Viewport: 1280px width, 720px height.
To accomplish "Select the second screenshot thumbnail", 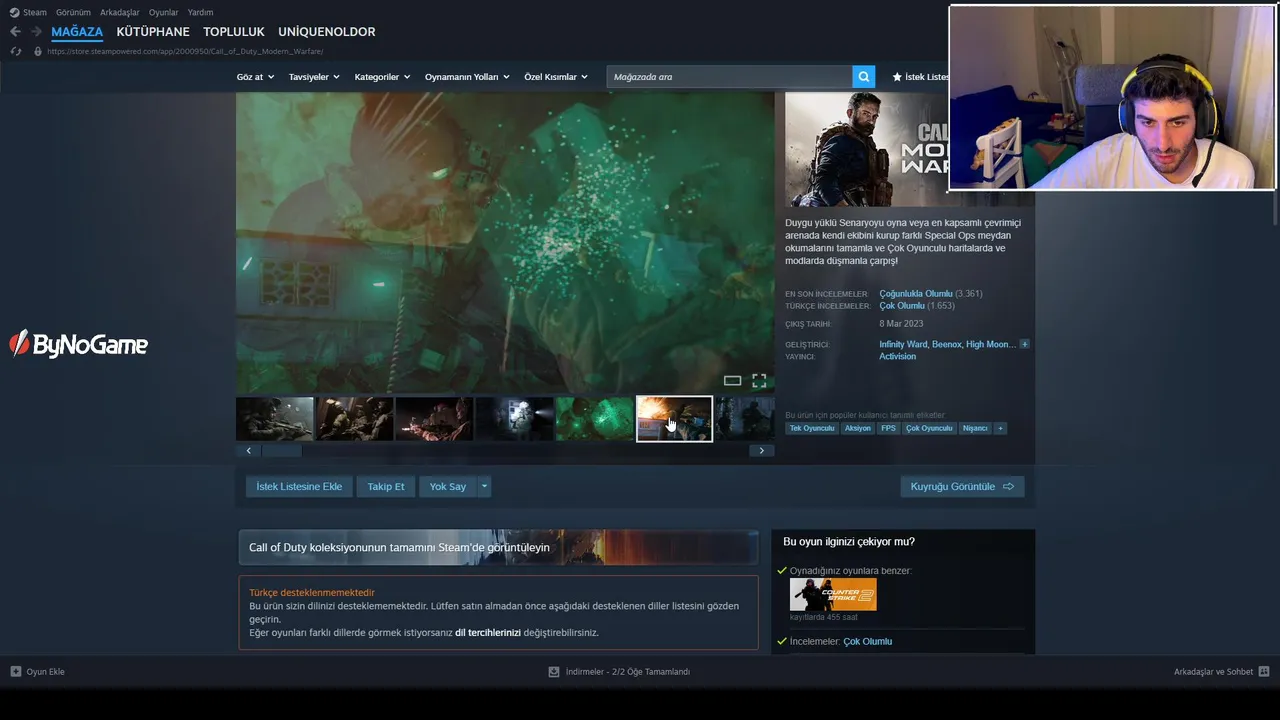I will (355, 419).
